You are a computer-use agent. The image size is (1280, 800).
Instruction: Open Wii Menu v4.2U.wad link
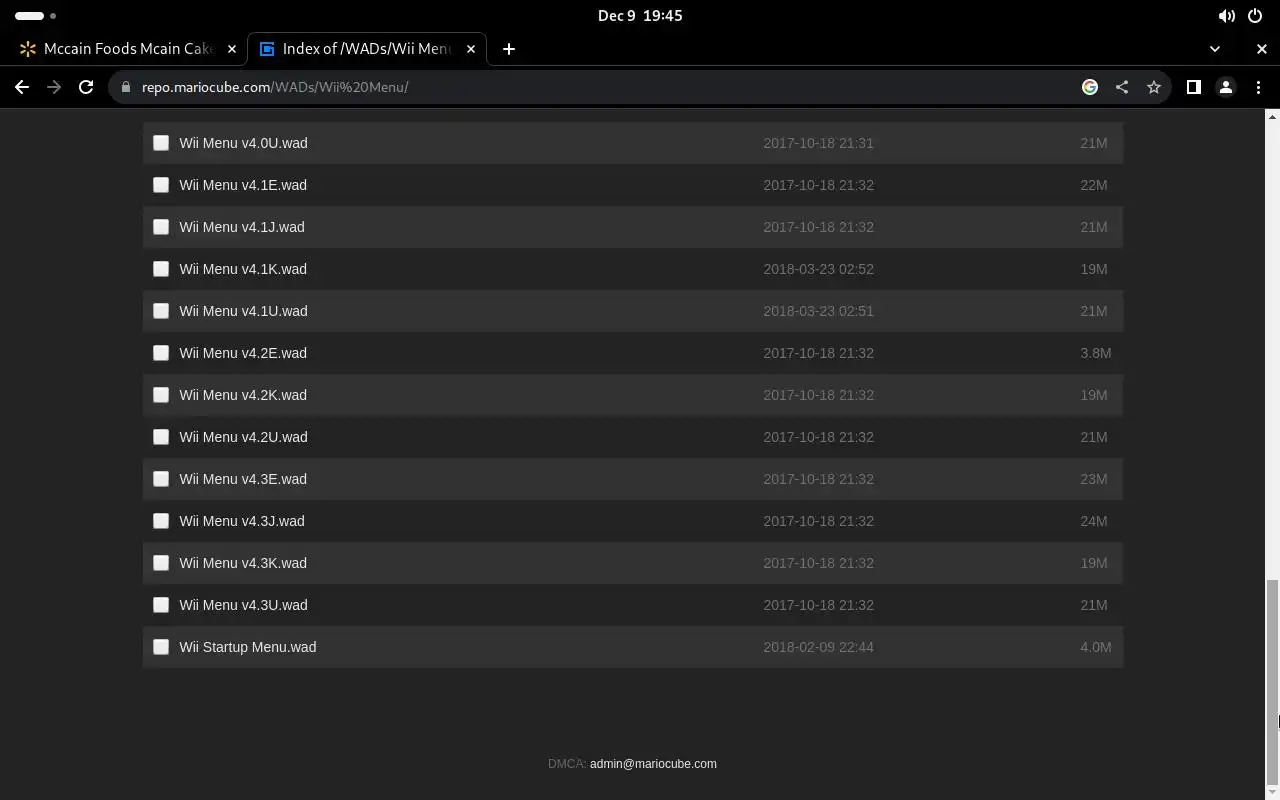(x=243, y=437)
